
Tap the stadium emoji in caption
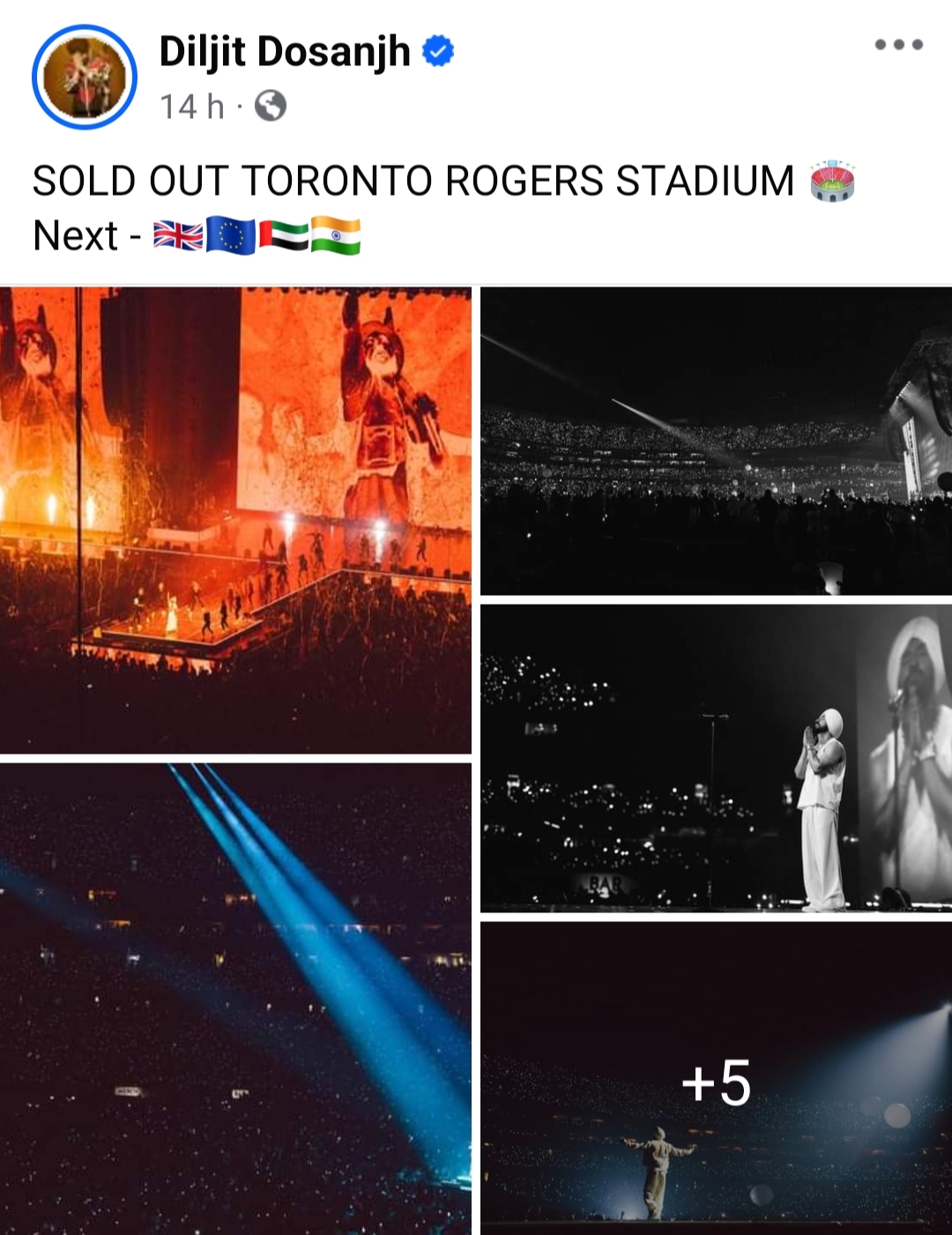click(x=832, y=181)
